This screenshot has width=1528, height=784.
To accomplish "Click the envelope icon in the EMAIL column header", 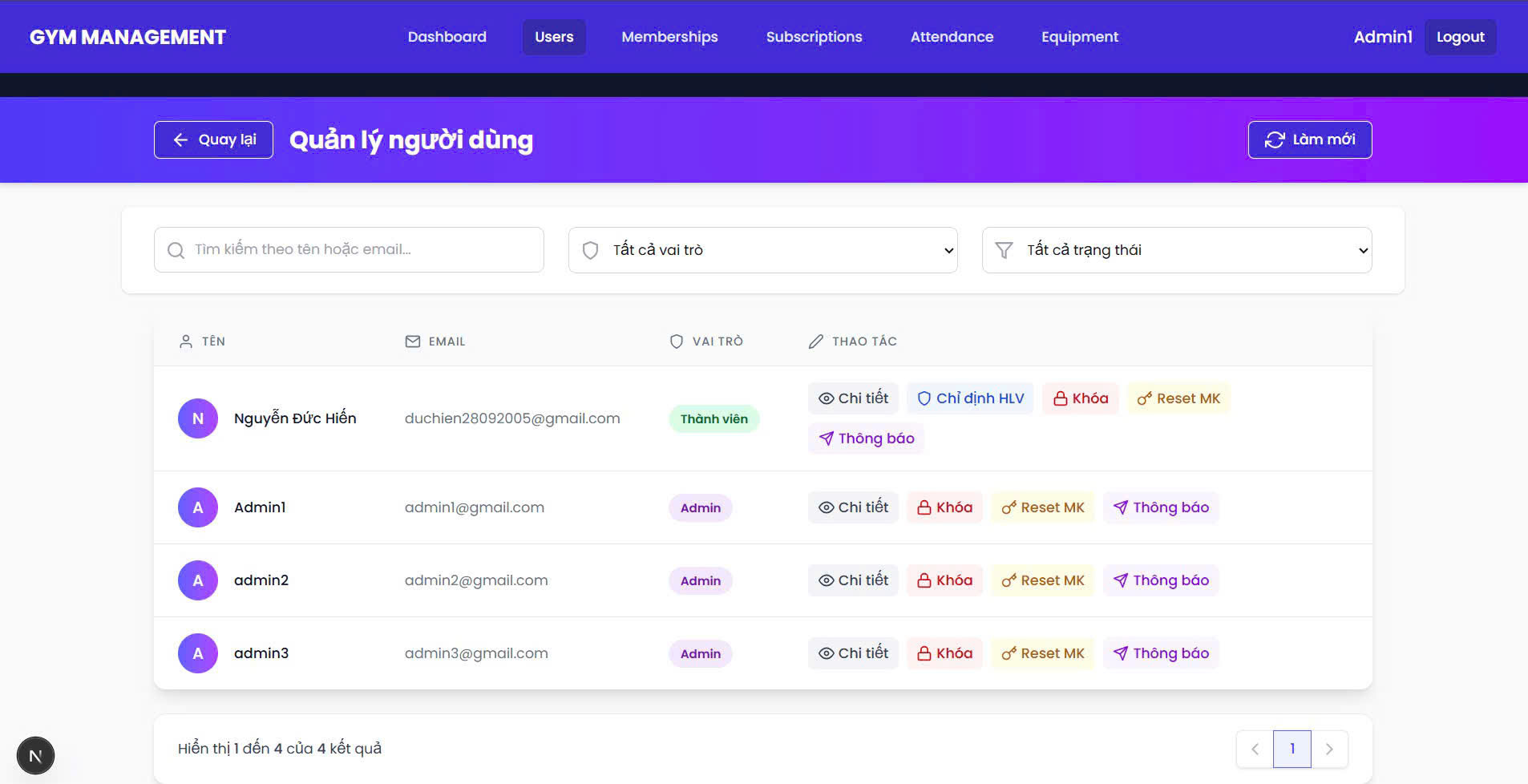I will [x=412, y=341].
